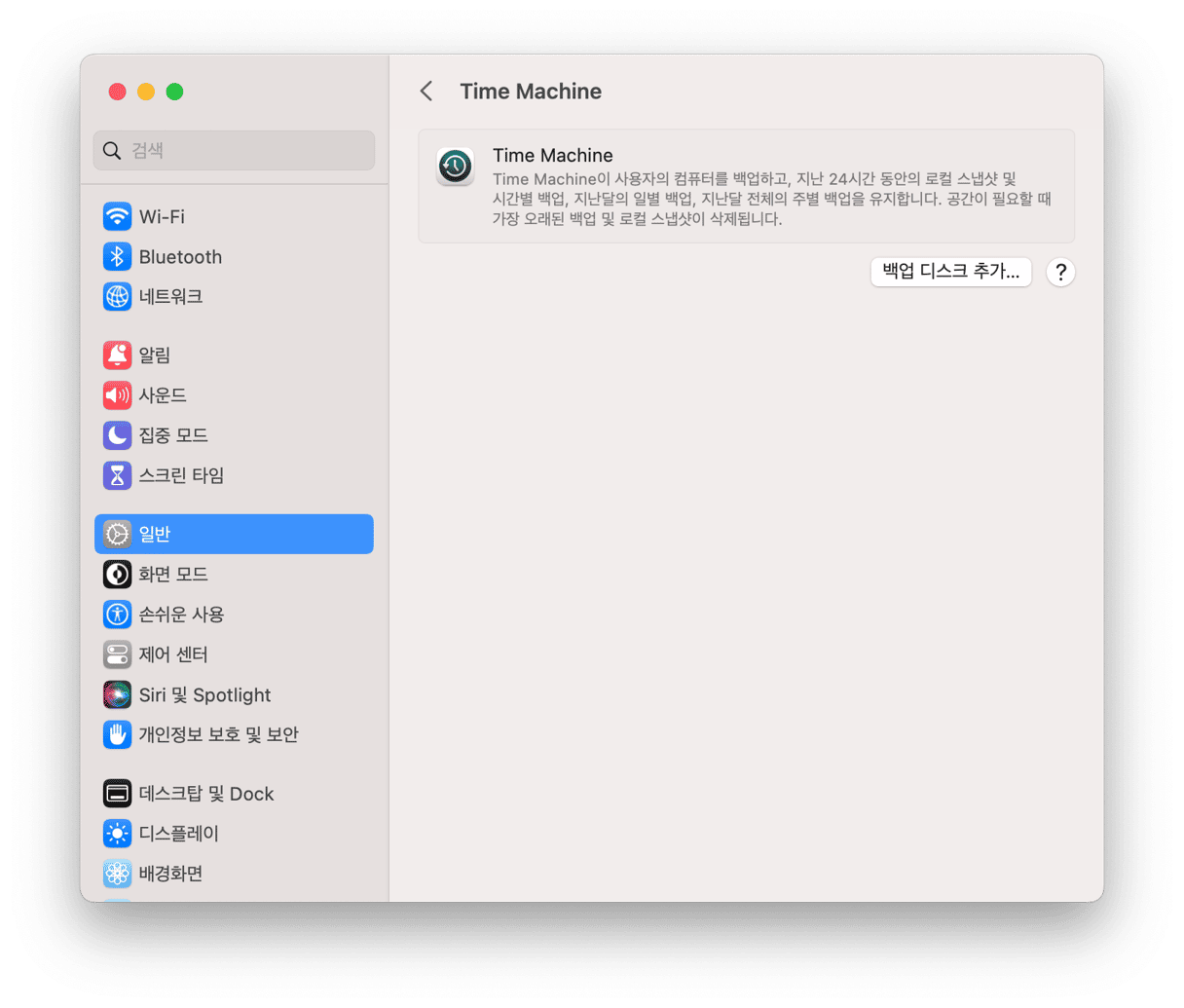Open help with the question mark button
Image resolution: width=1184 pixels, height=1008 pixels.
click(x=1060, y=273)
